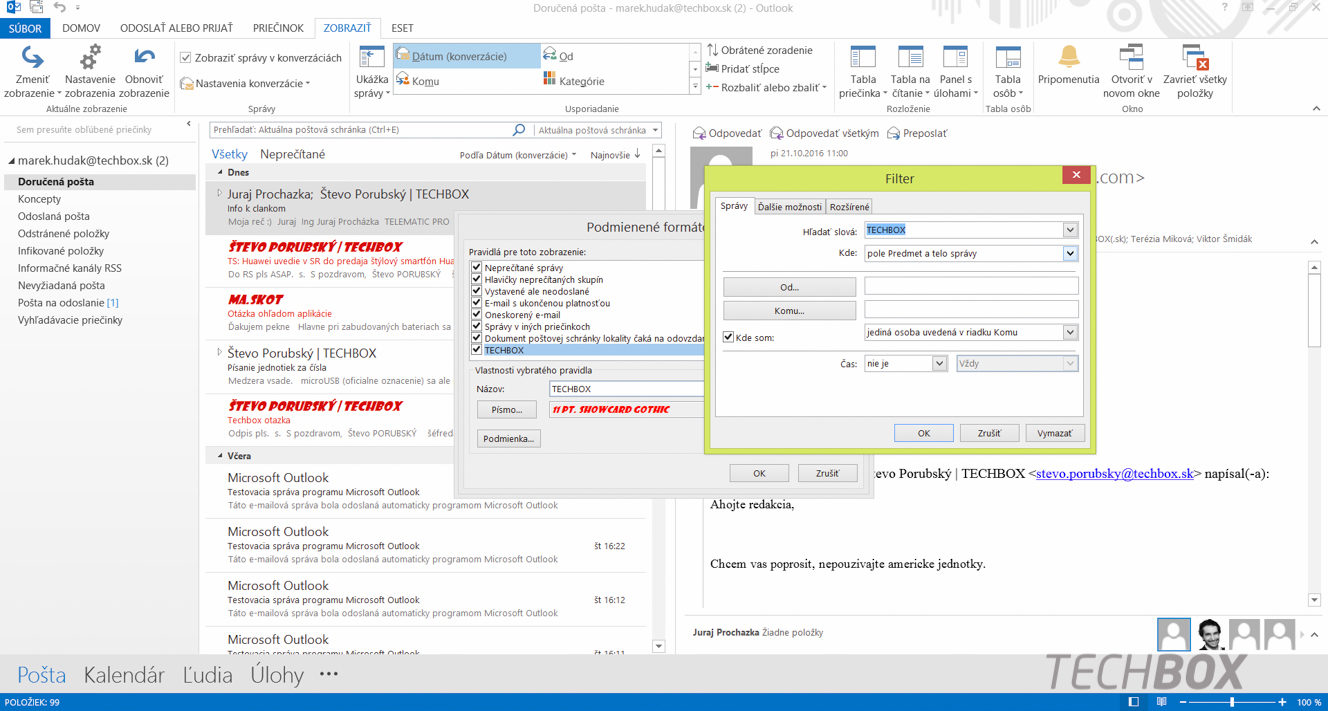Click search magnifier in mail search box
This screenshot has width=1328, height=711.
point(518,130)
